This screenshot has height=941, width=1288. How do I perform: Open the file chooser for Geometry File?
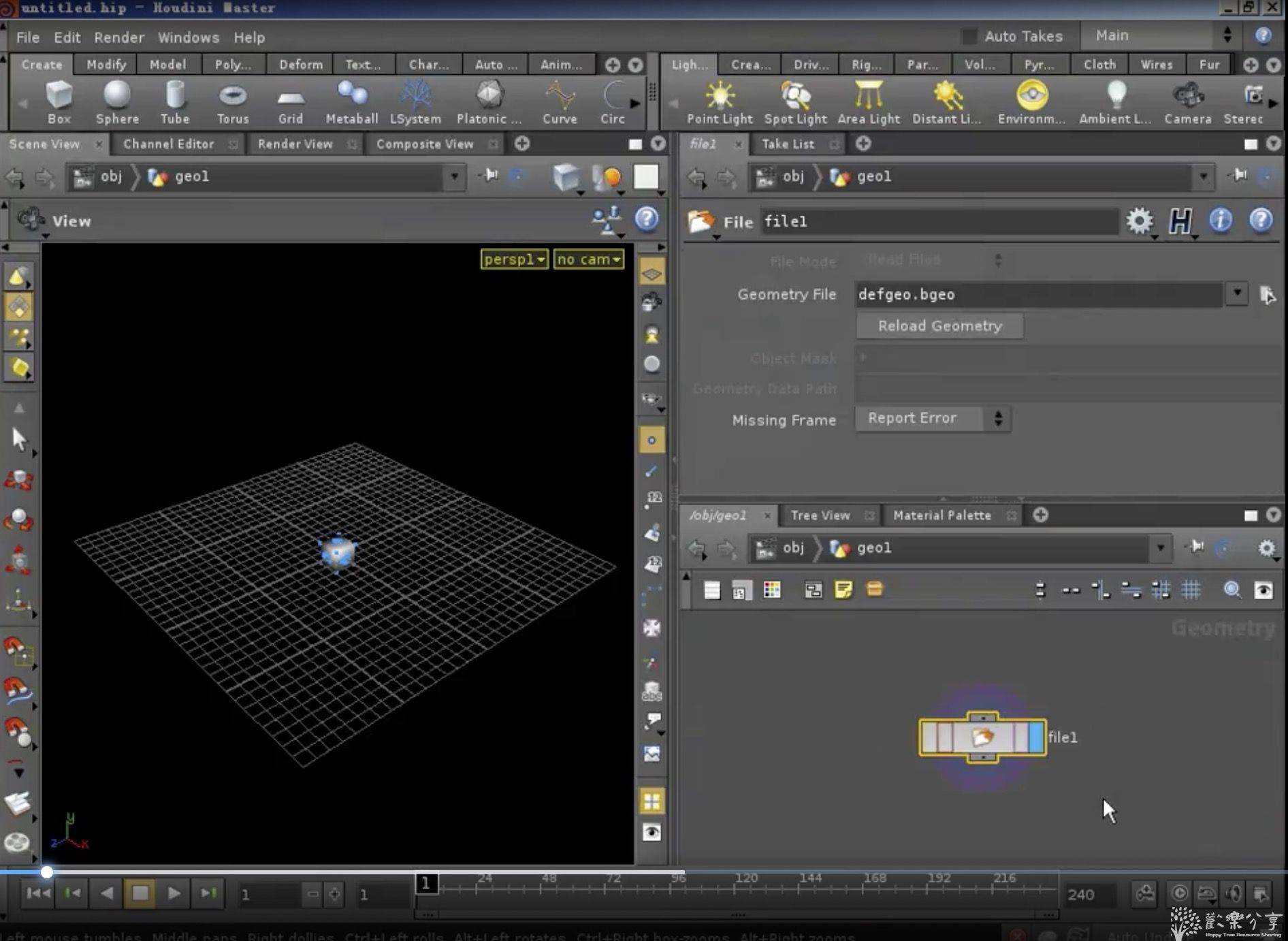(1266, 295)
